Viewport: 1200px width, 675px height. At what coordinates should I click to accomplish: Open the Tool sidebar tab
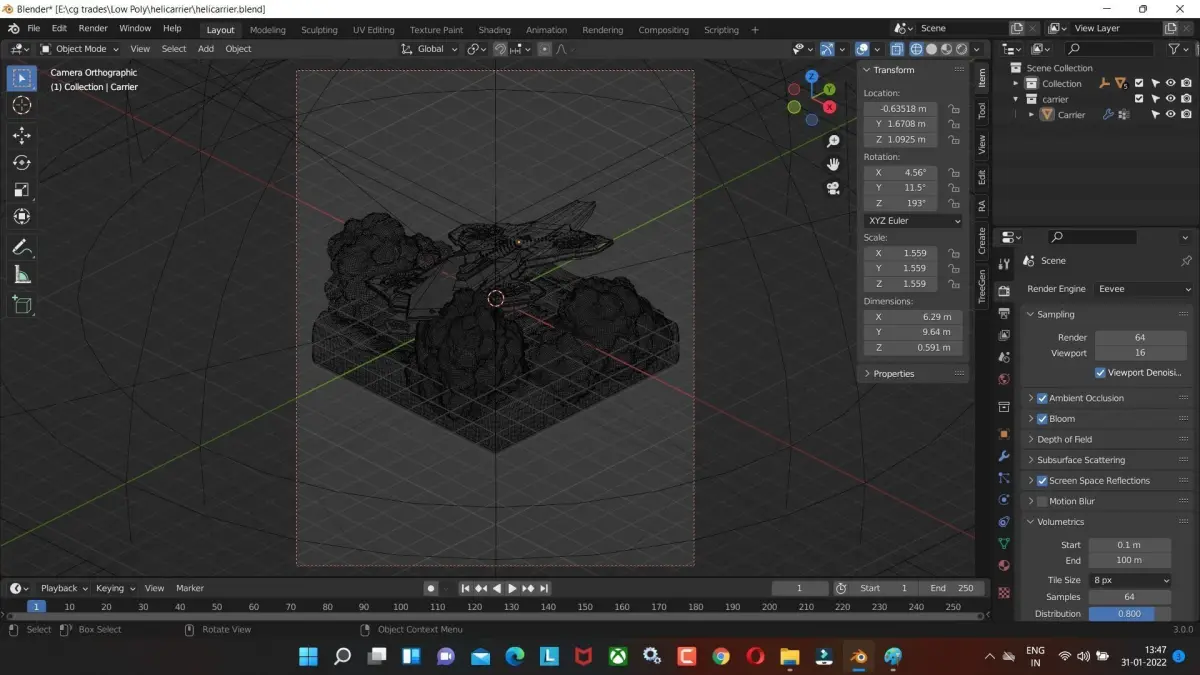point(982,110)
